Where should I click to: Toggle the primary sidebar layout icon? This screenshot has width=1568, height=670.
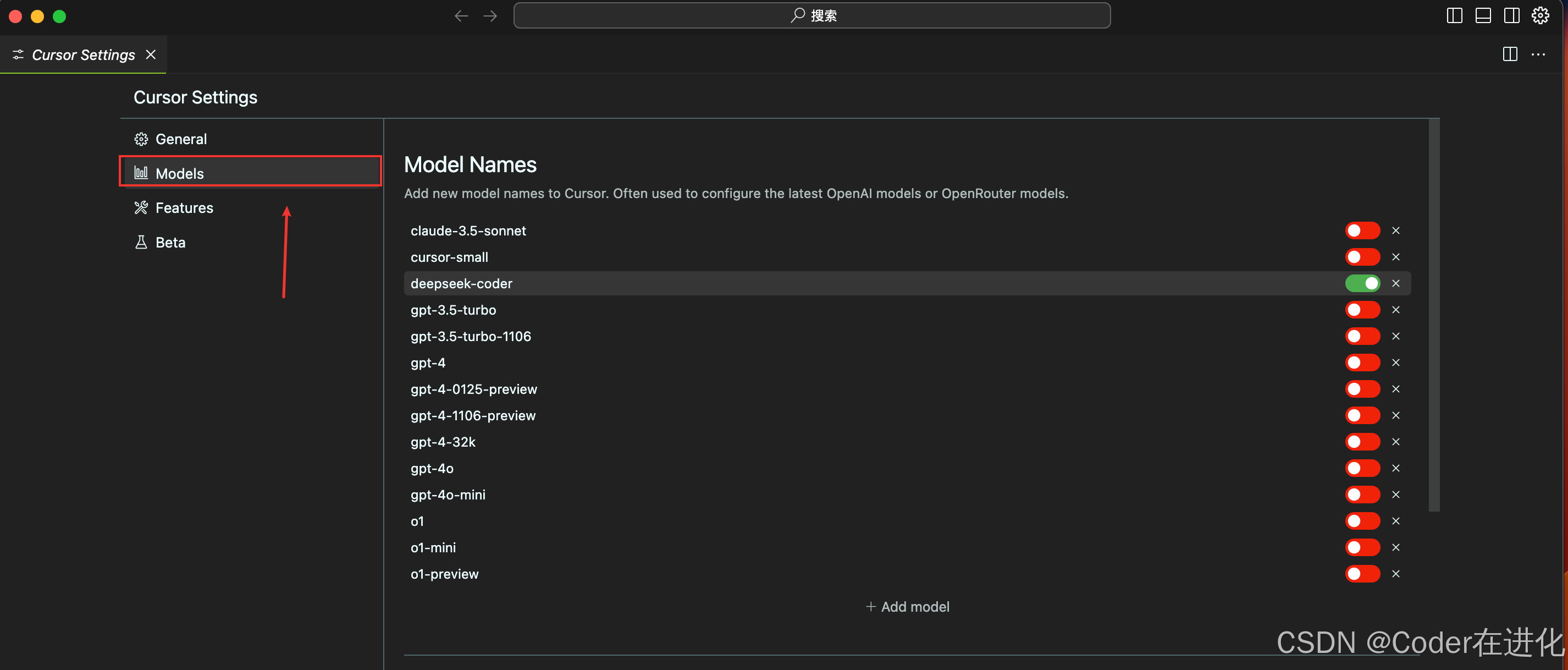(x=1454, y=16)
